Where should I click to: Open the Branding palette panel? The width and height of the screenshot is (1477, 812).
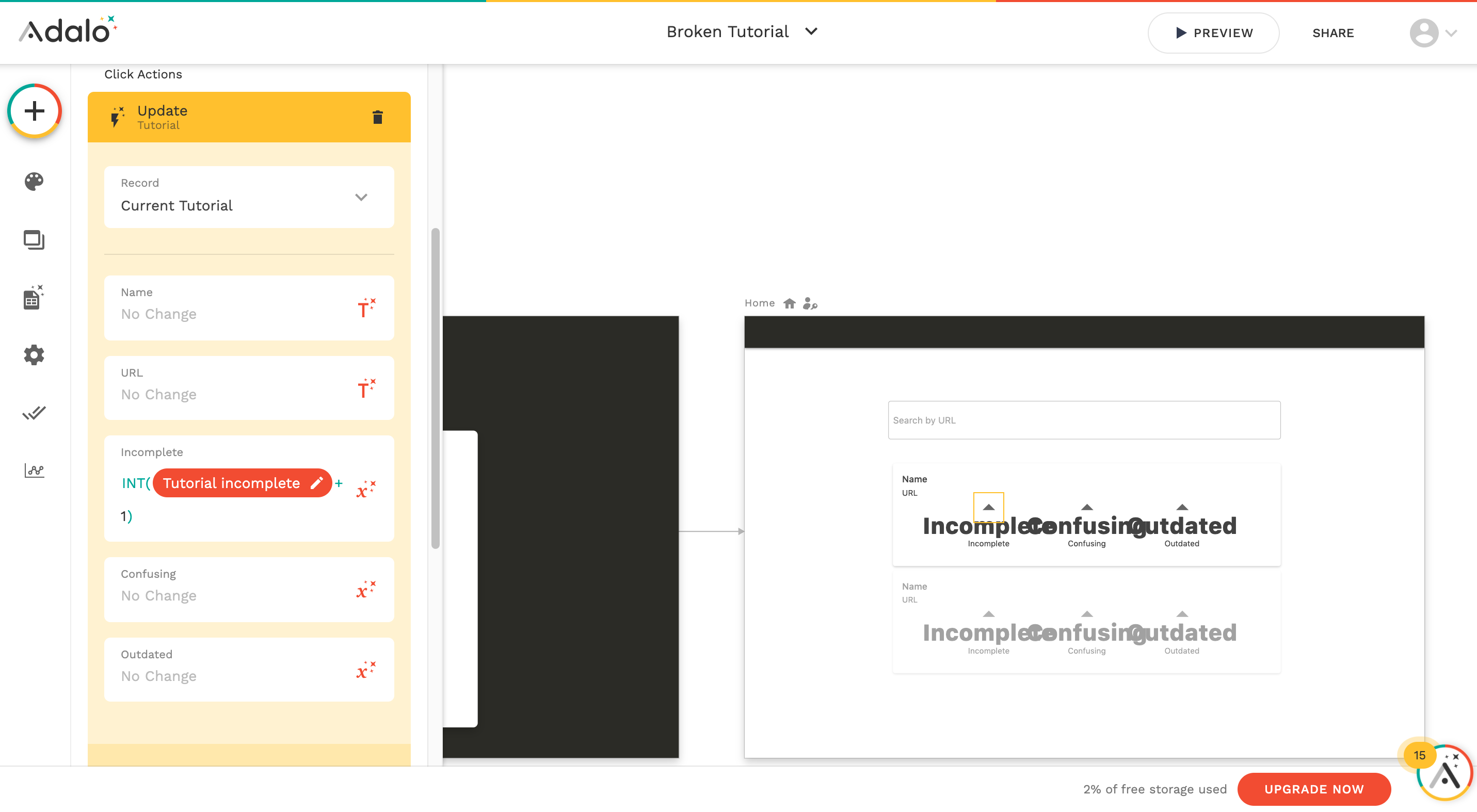(34, 182)
